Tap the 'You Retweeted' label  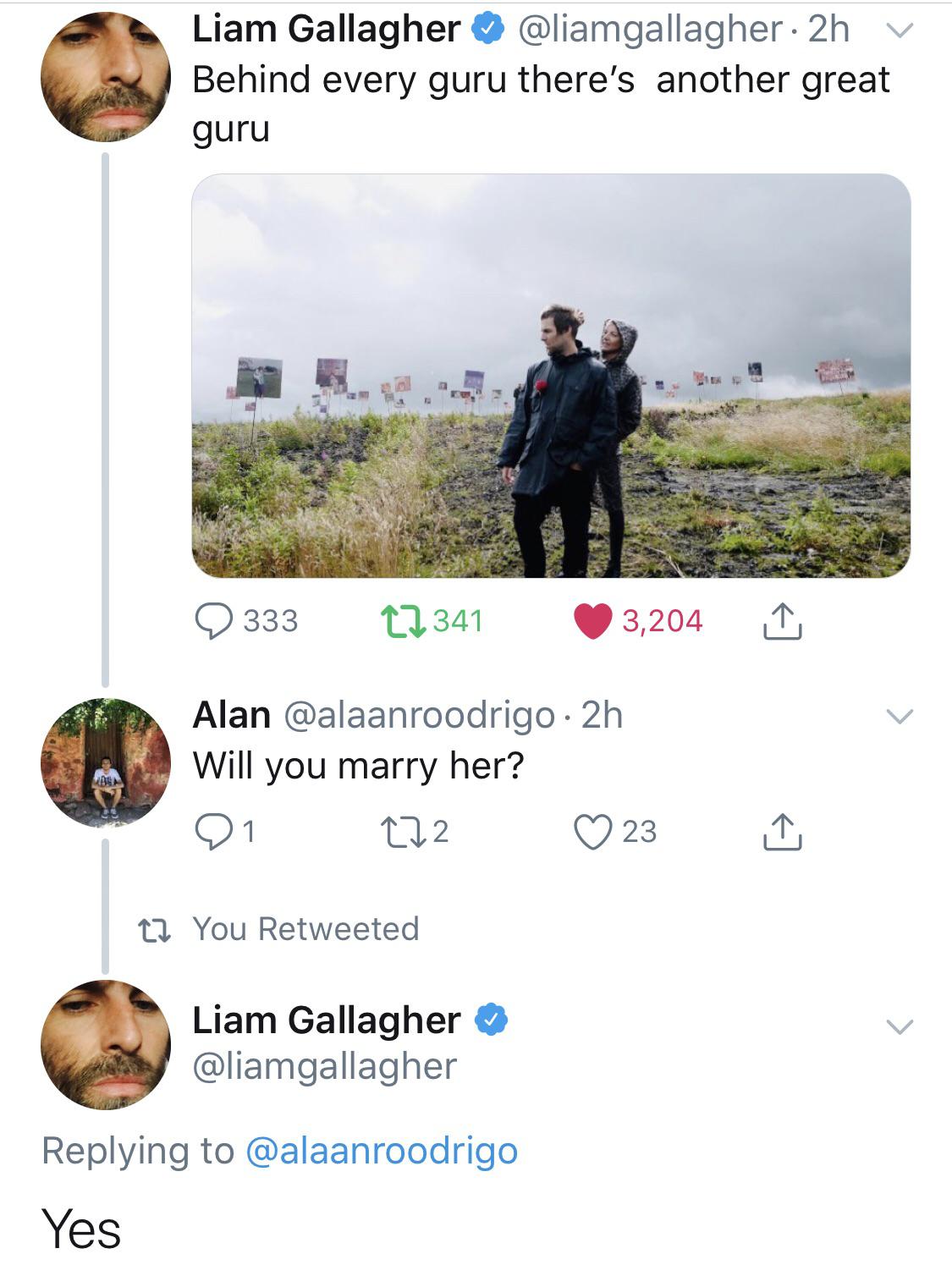click(x=305, y=929)
